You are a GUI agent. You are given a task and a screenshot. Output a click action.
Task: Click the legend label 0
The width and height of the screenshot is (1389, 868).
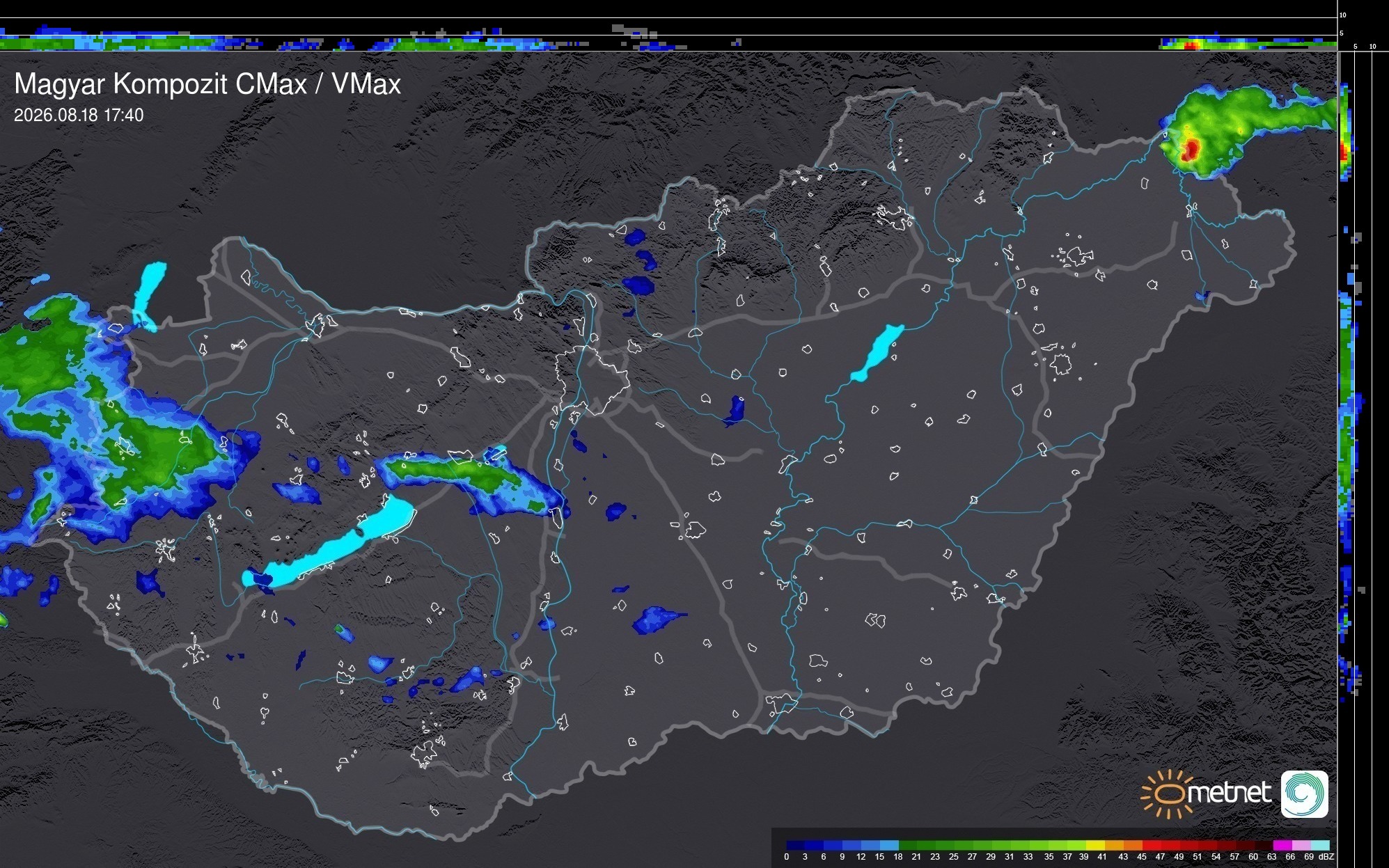pyautogui.click(x=787, y=857)
